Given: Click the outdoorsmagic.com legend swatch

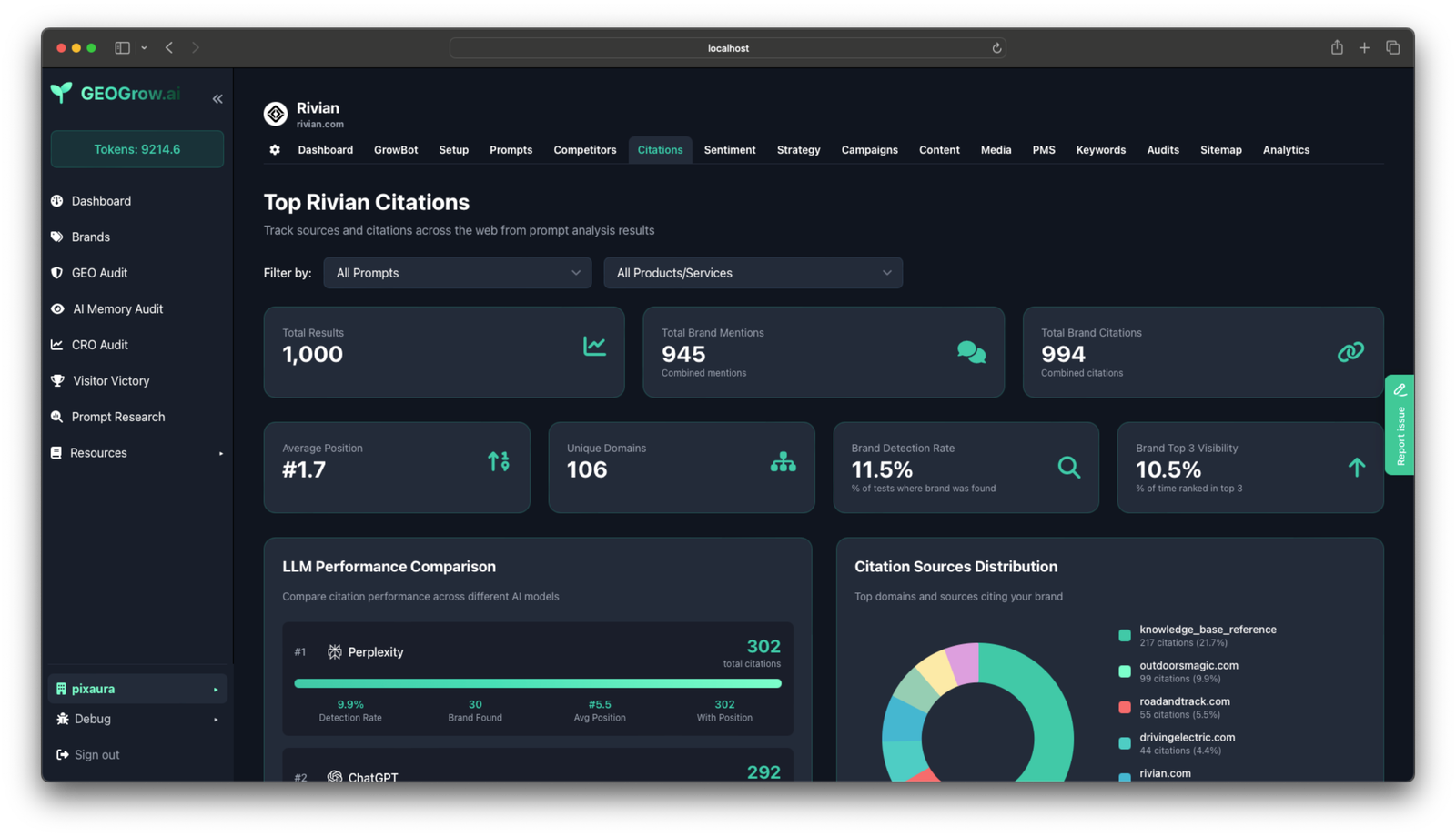Looking at the screenshot, I should (1125, 671).
